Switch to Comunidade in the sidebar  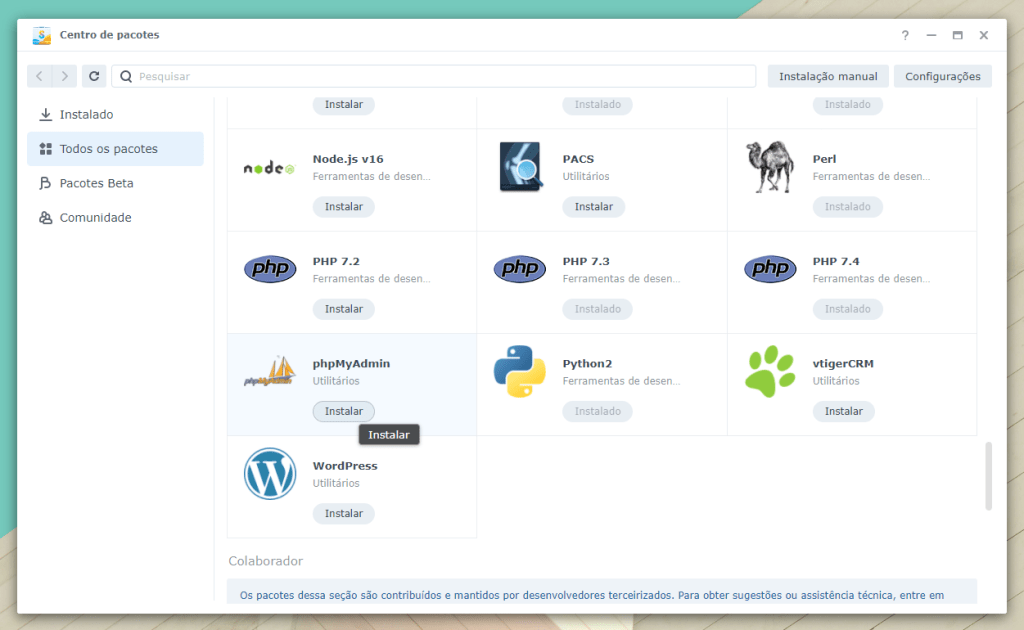(95, 218)
